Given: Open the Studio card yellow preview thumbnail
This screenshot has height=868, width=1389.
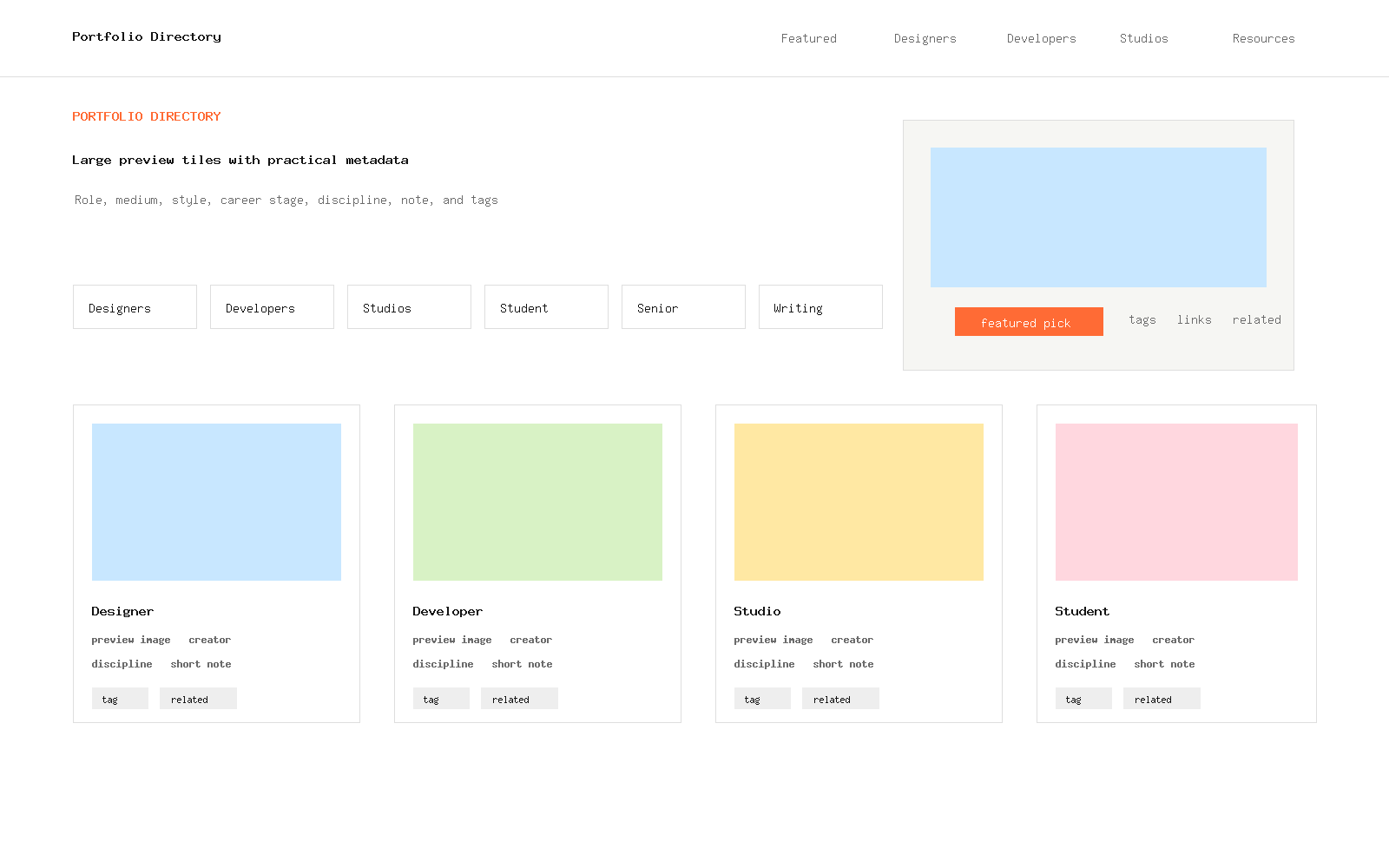Looking at the screenshot, I should pos(859,502).
